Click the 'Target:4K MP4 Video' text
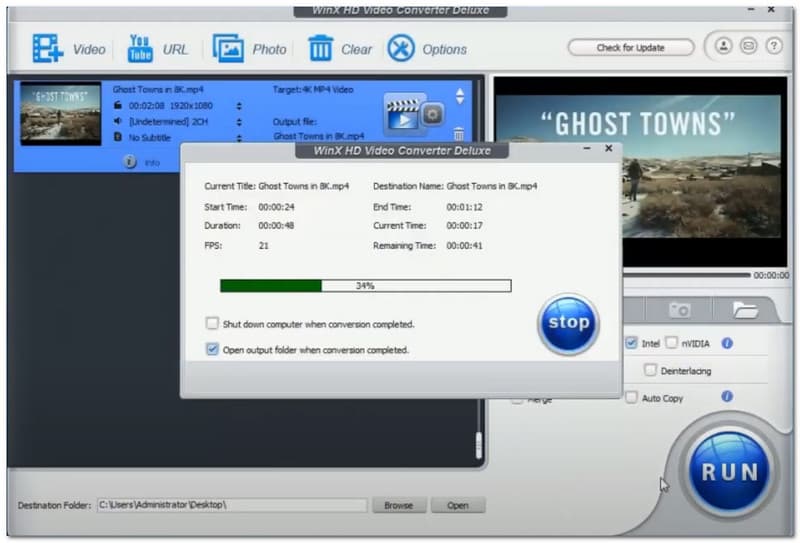Screen dimensions: 800x543 [x=313, y=89]
